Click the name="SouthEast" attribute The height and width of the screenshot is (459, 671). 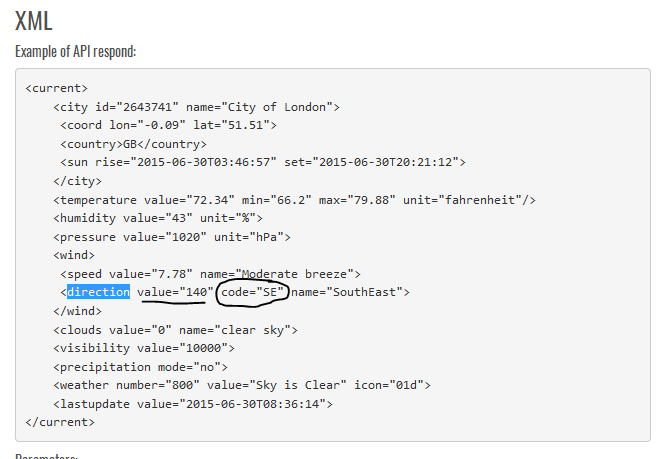tap(350, 292)
